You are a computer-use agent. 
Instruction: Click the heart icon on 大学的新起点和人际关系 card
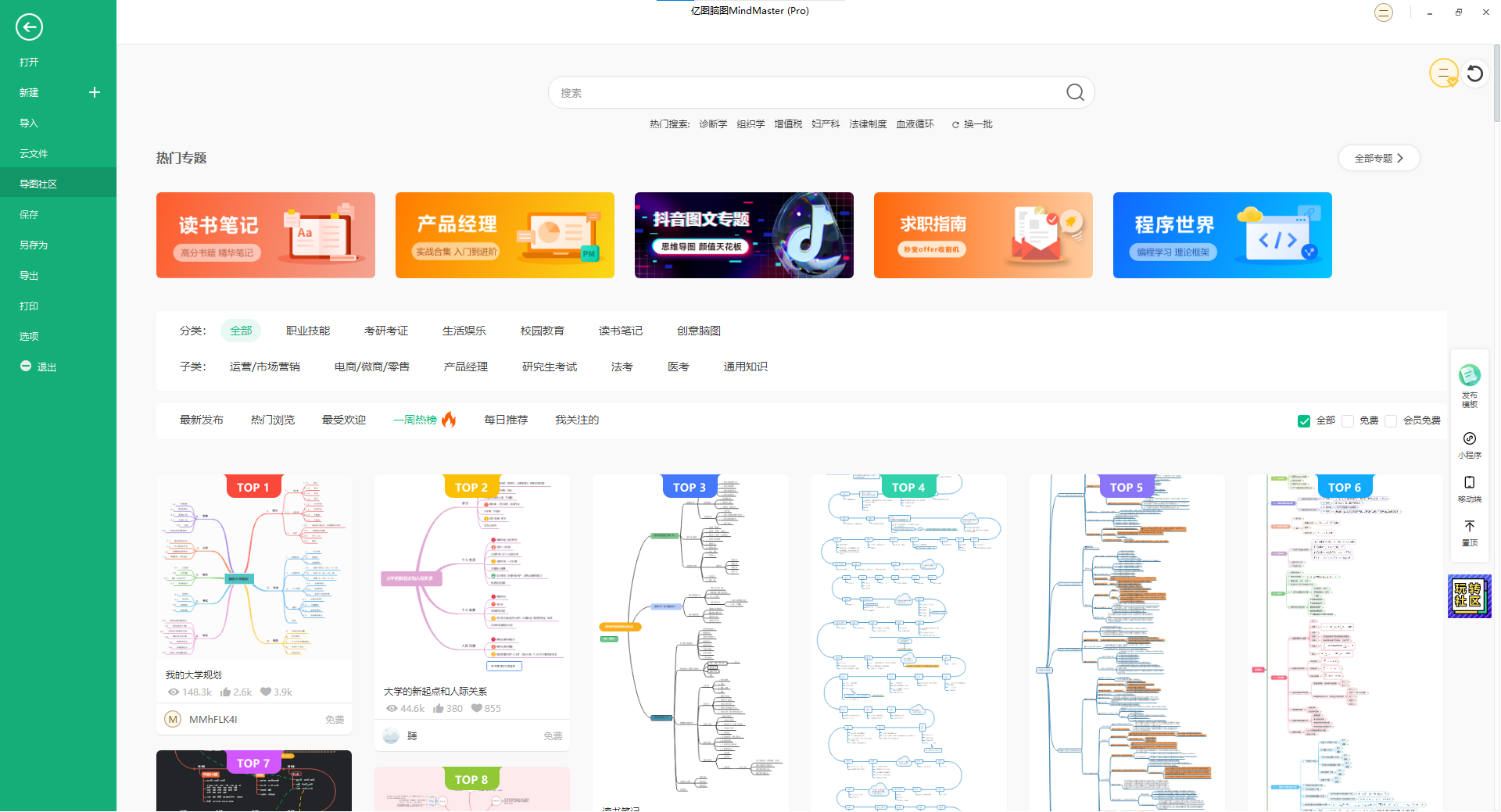point(477,708)
